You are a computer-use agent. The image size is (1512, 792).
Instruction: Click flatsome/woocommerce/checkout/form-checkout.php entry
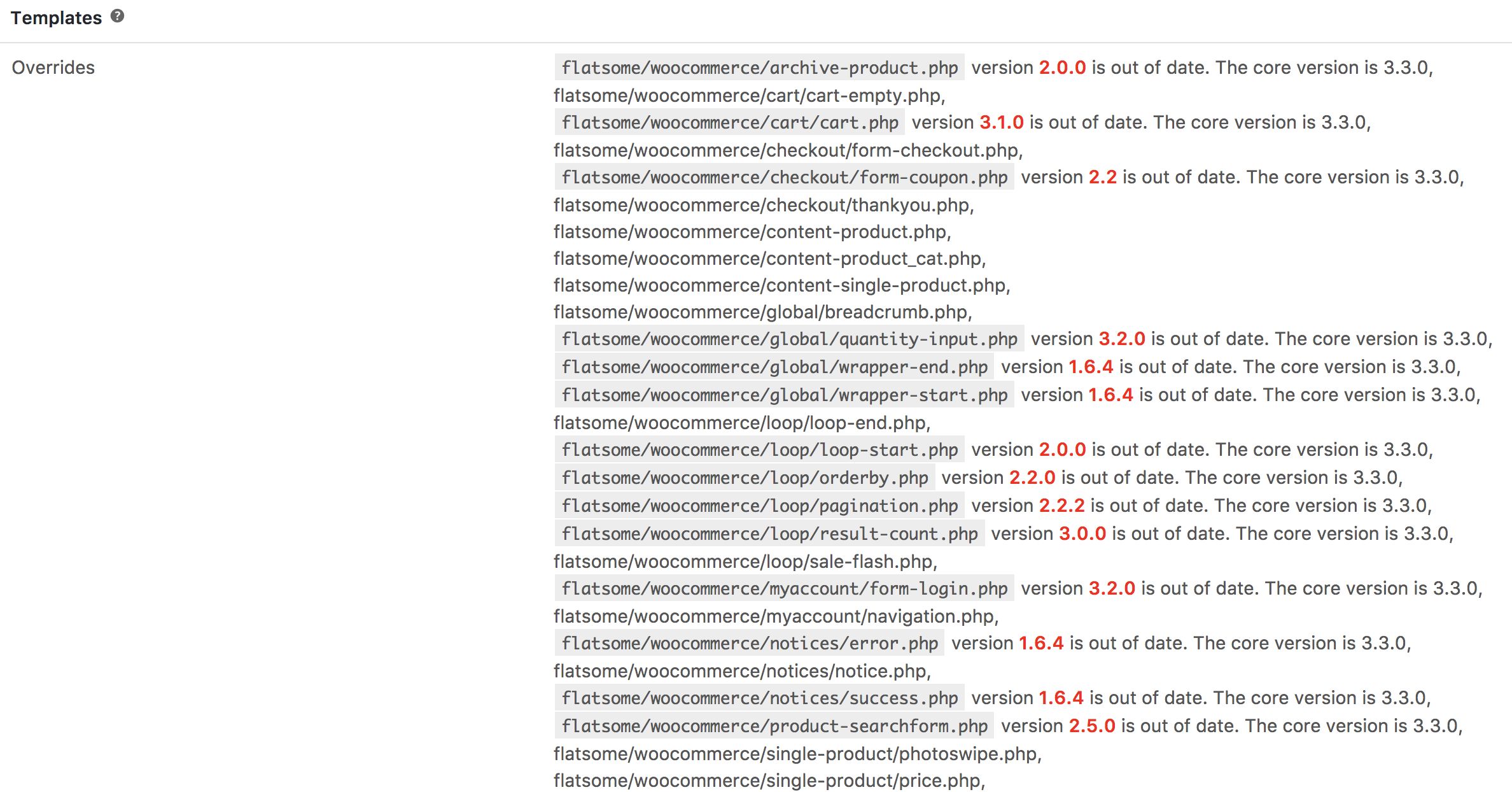coord(788,150)
